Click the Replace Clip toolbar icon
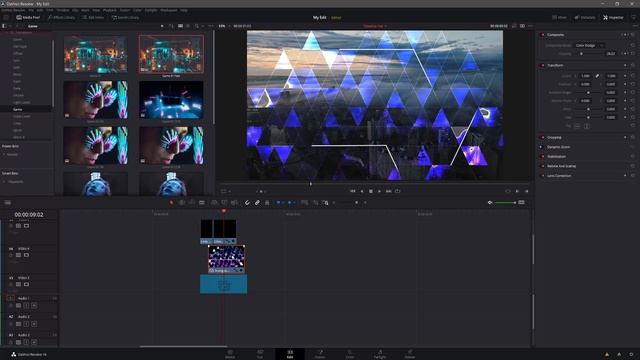Image resolution: width=640 pixels, height=360 pixels. click(x=234, y=202)
